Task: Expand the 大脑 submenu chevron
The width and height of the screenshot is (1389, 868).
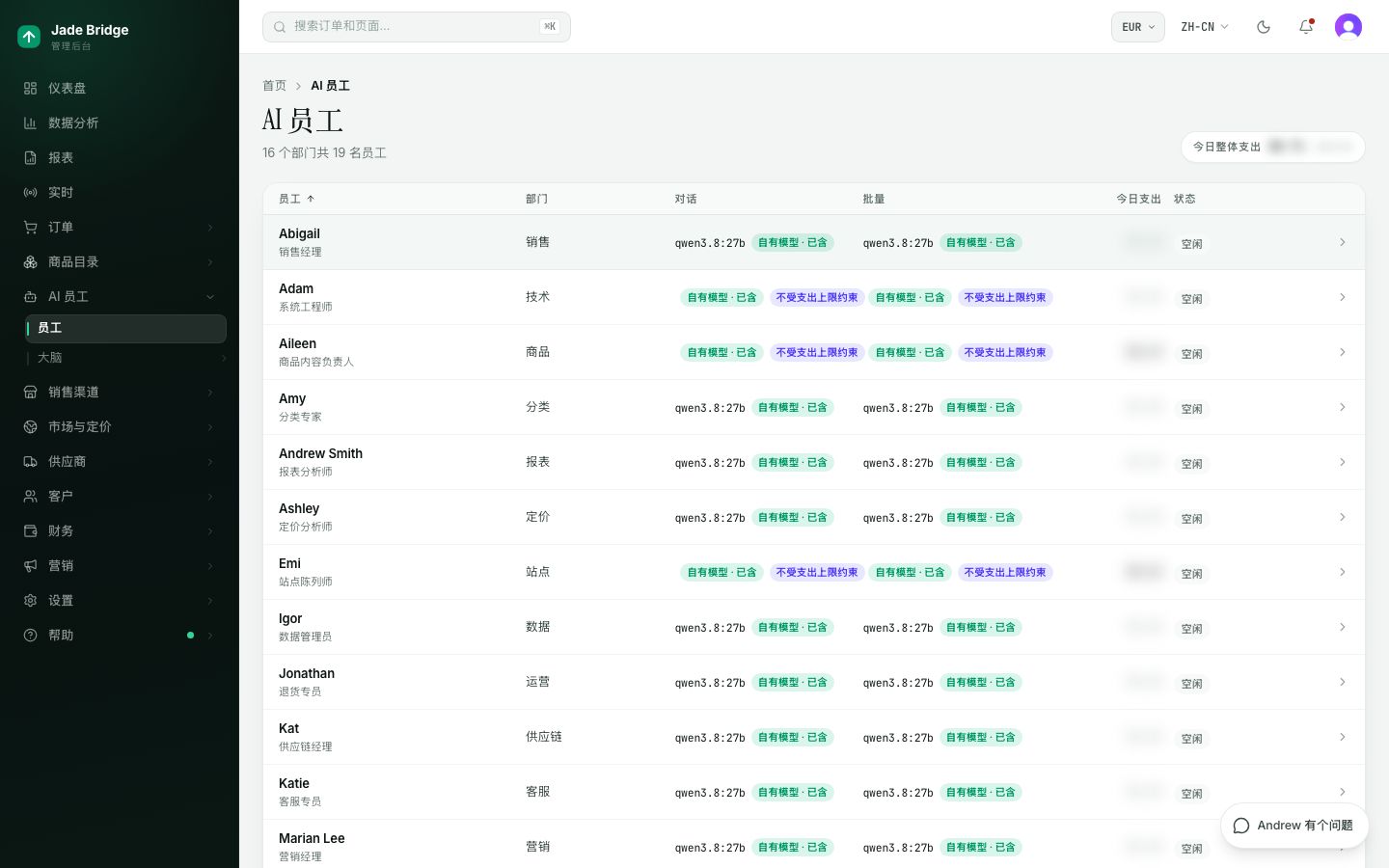Action: [223, 358]
